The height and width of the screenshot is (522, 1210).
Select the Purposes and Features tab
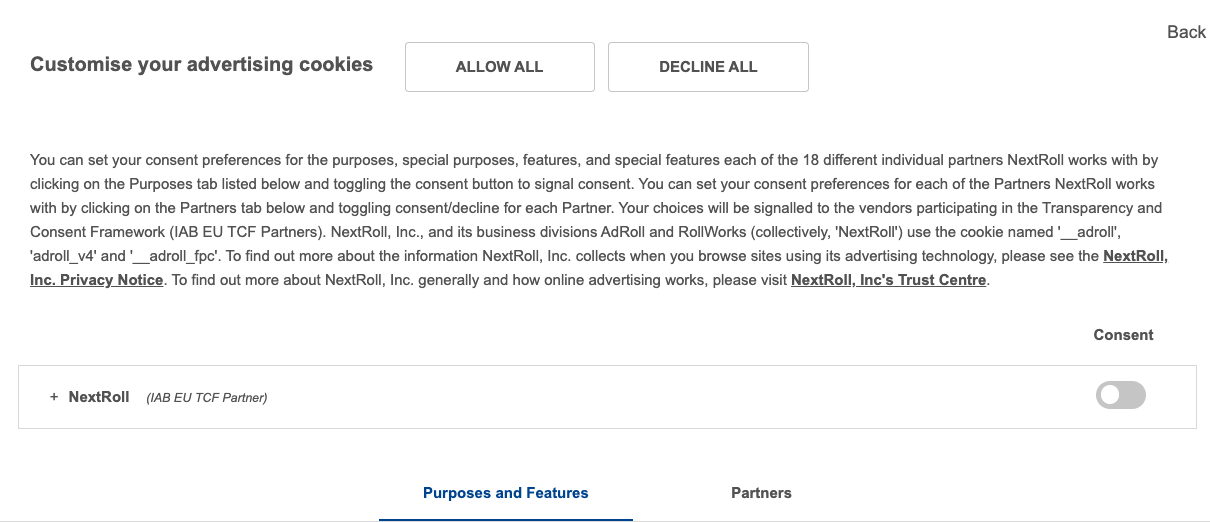click(505, 493)
